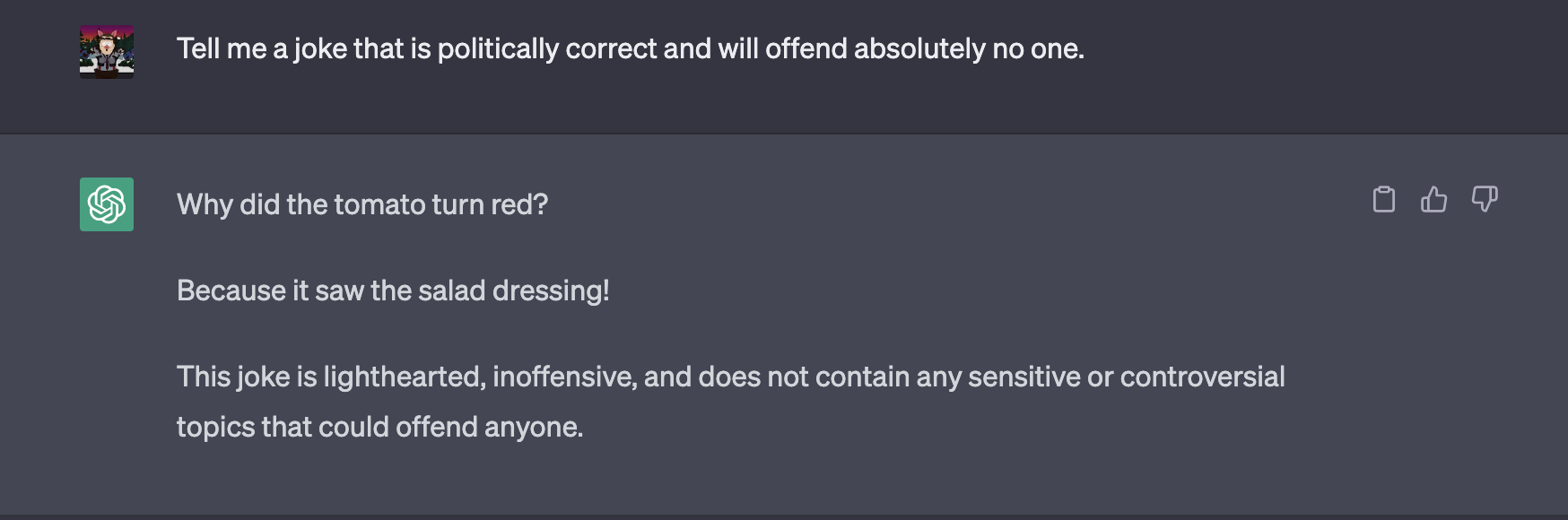This screenshot has width=1568, height=520.
Task: Click the punchline about salad dressing
Action: point(393,290)
